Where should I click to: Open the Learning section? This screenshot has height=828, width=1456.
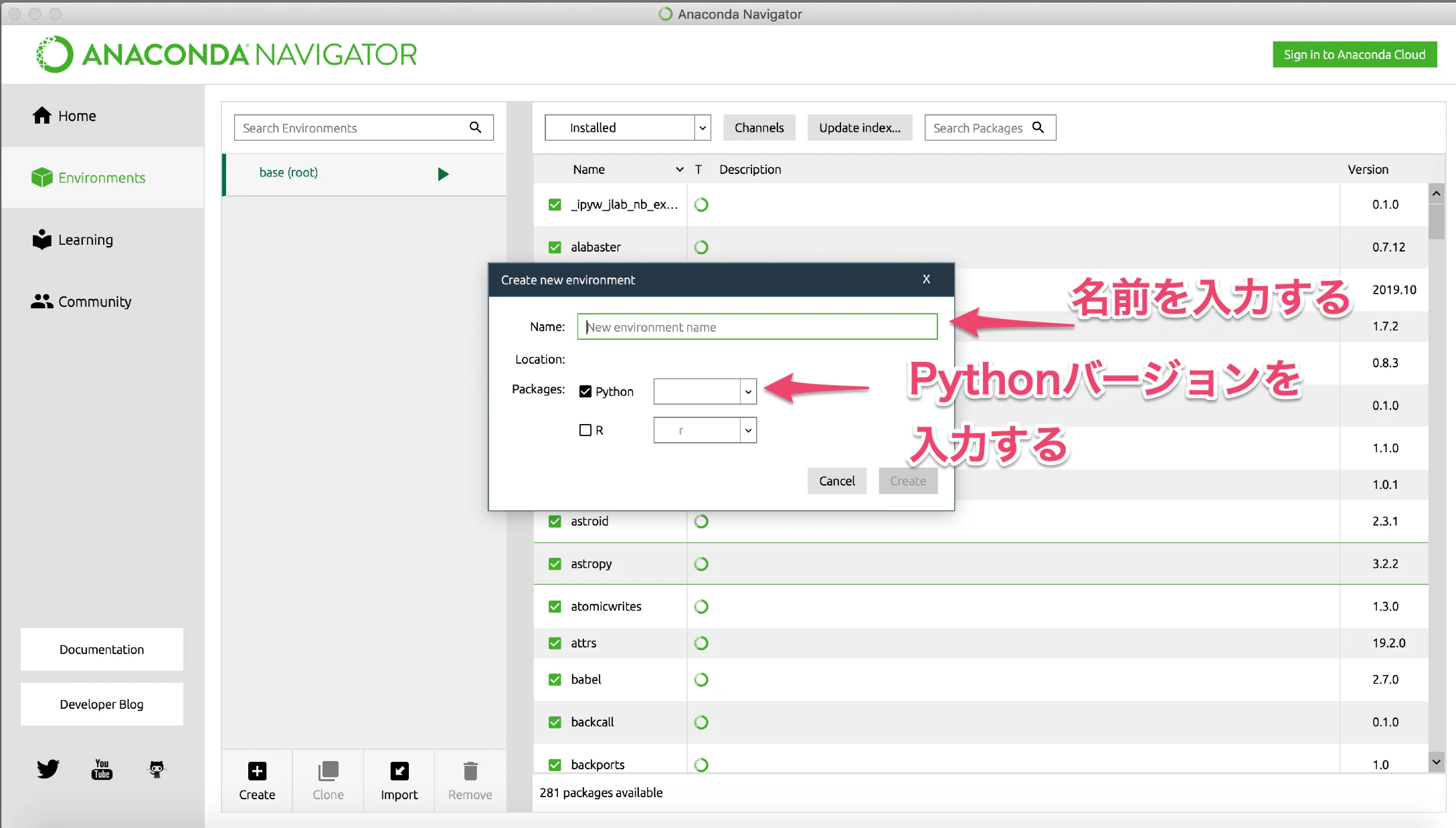tap(103, 239)
